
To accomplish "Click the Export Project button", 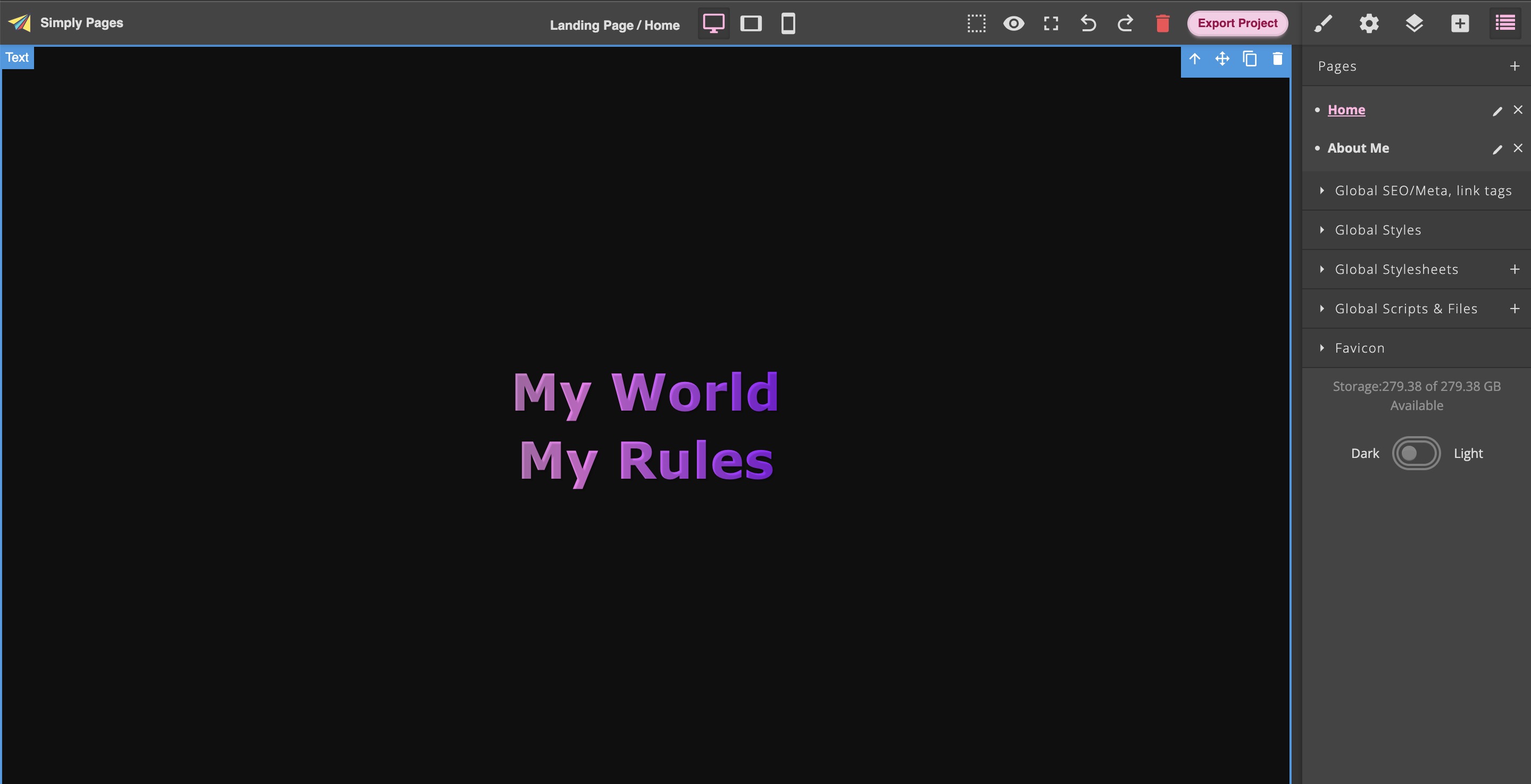I will click(1237, 23).
